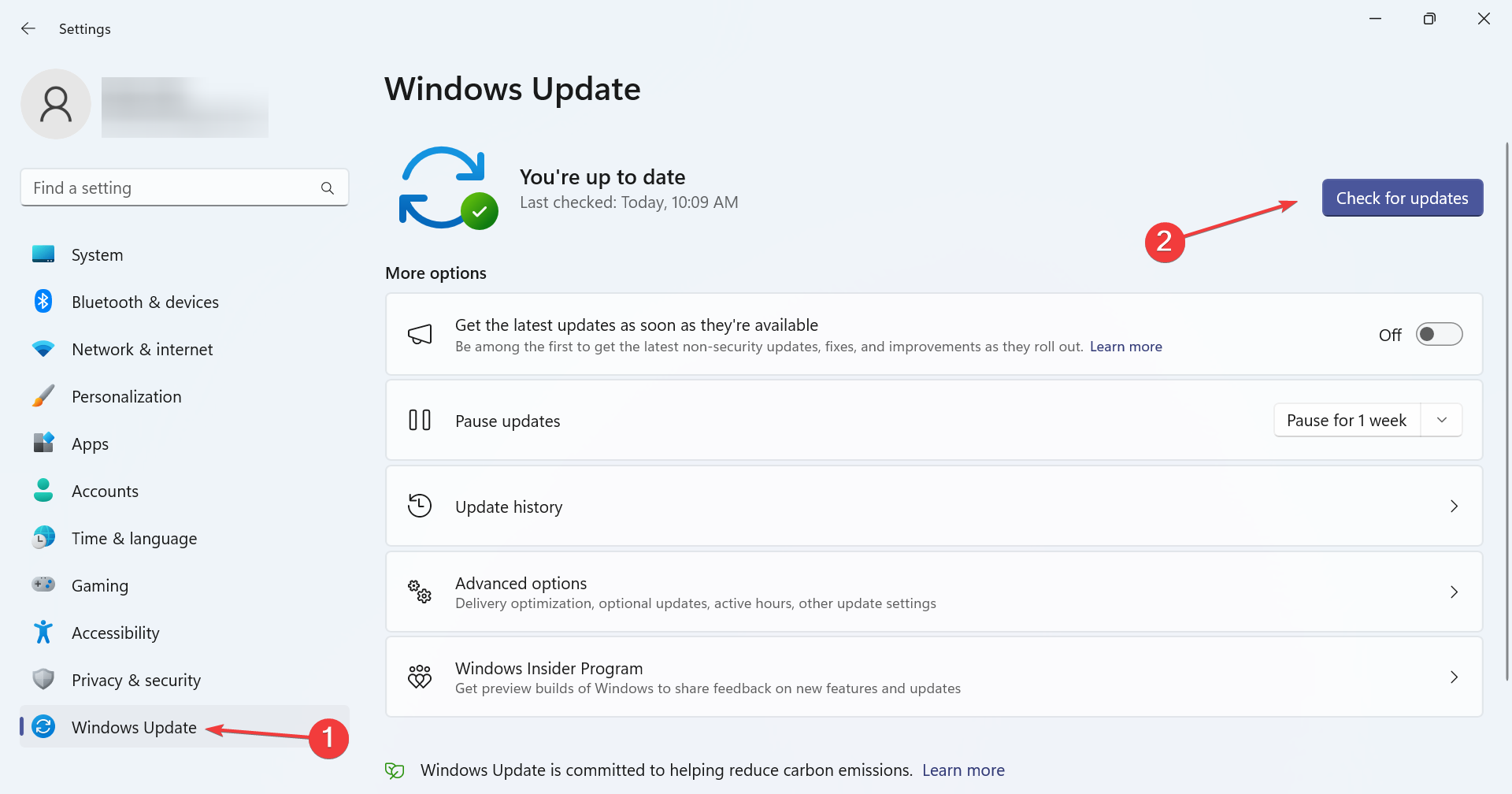Open Time & language settings
The width and height of the screenshot is (1512, 794).
pos(184,538)
